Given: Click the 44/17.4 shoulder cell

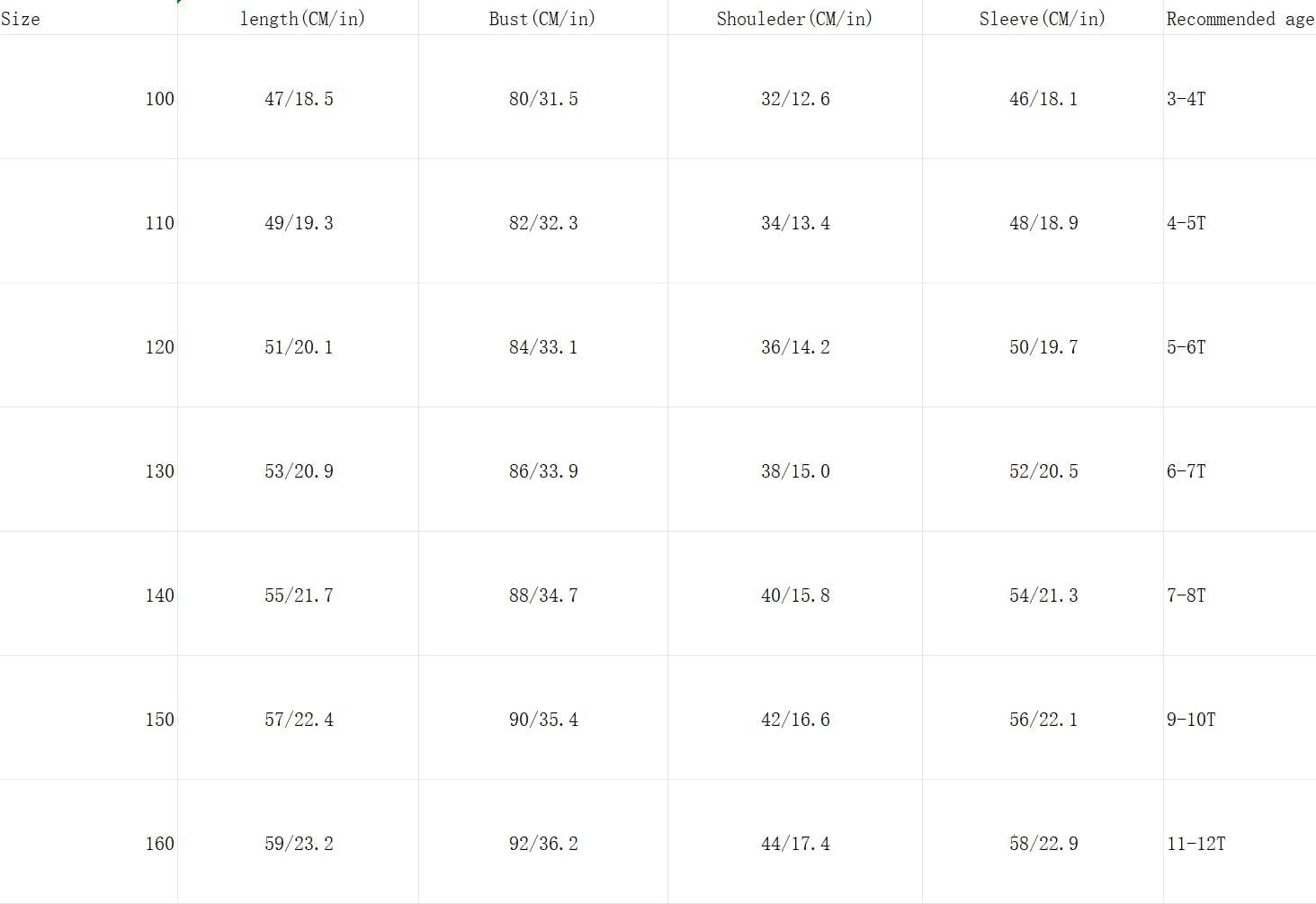Looking at the screenshot, I should (795, 844).
